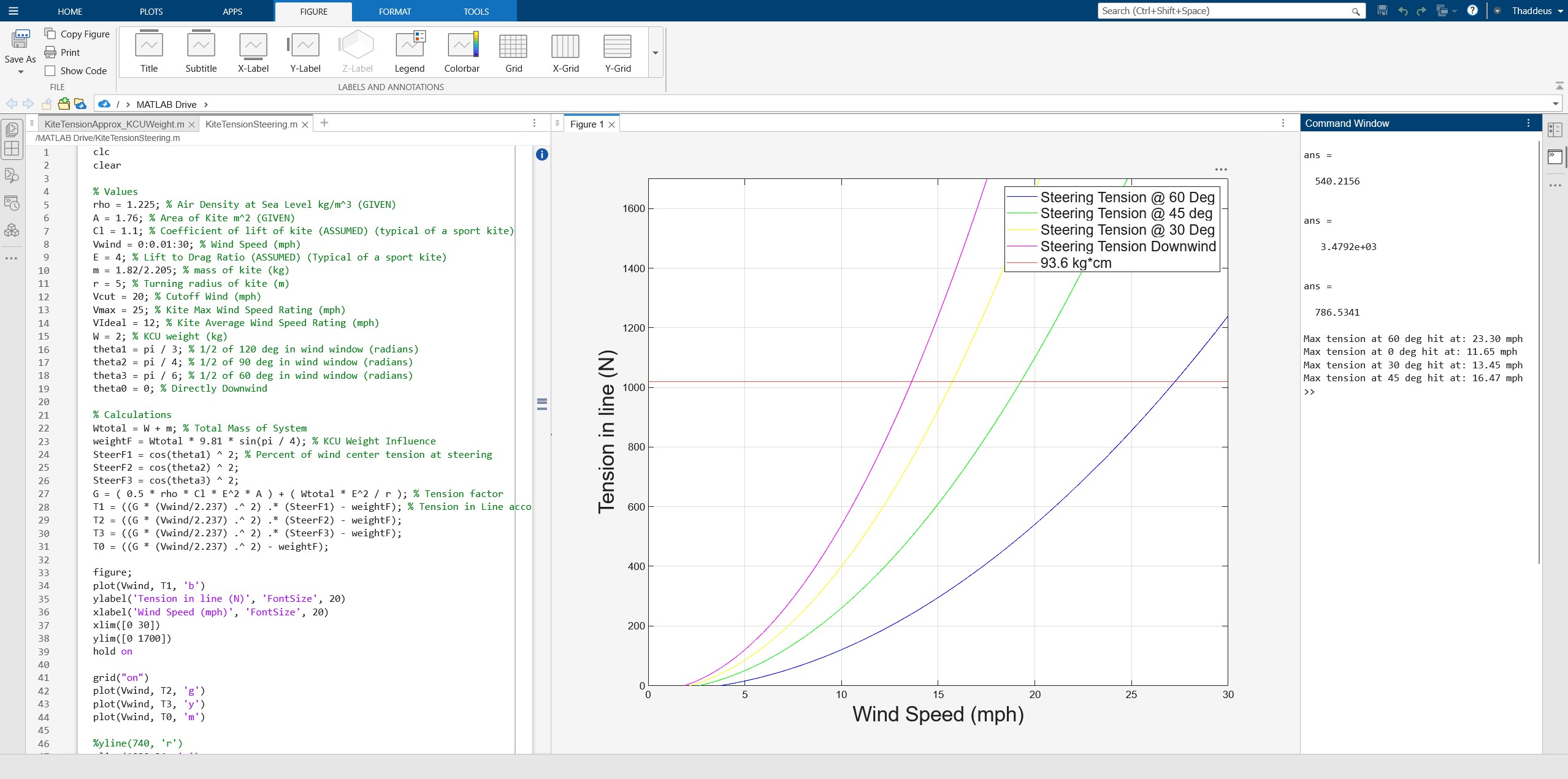
Task: Open the Code Issues panel in right sidebar
Action: (1555, 130)
